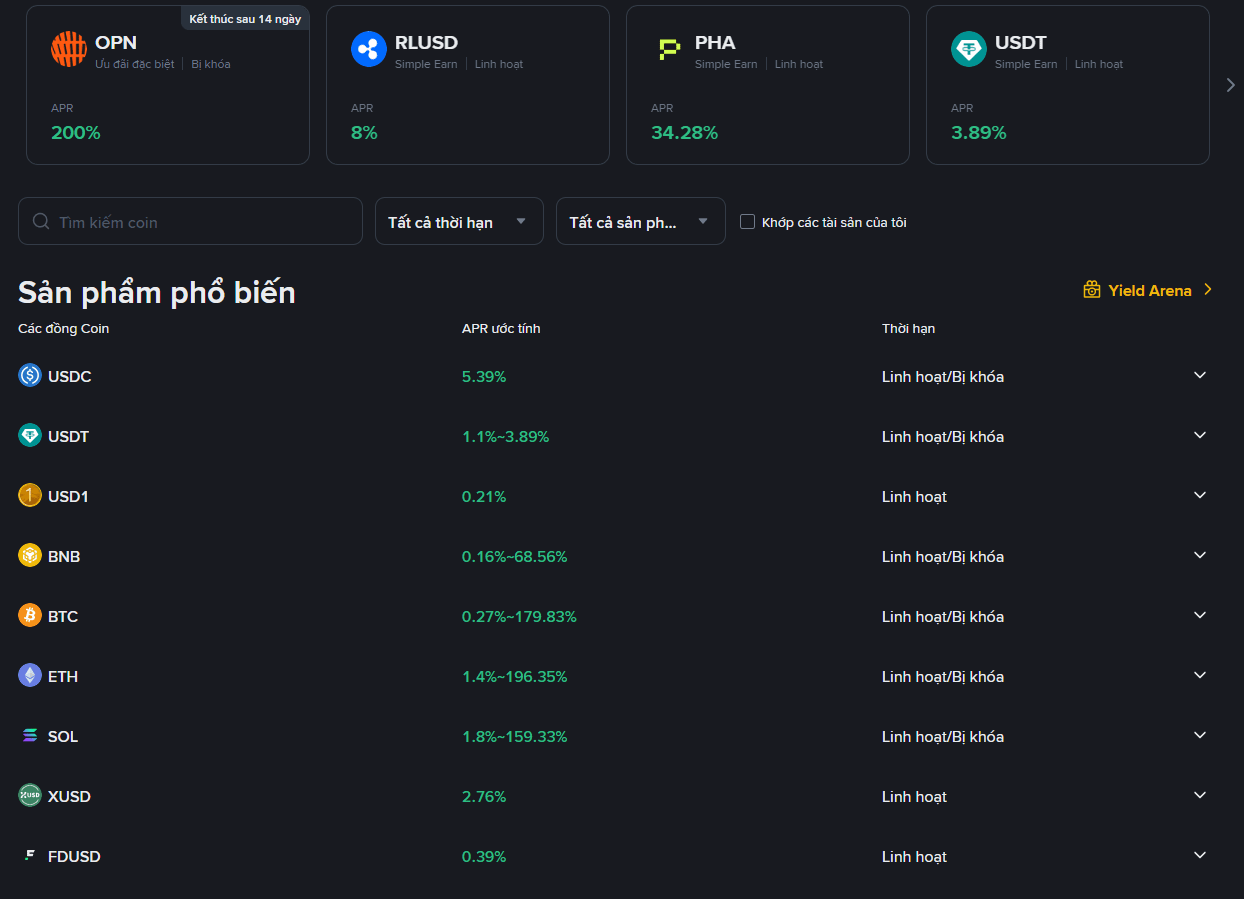Open the 'Tất cả sản ph...' dropdown
The width and height of the screenshot is (1244, 899).
pyautogui.click(x=640, y=221)
